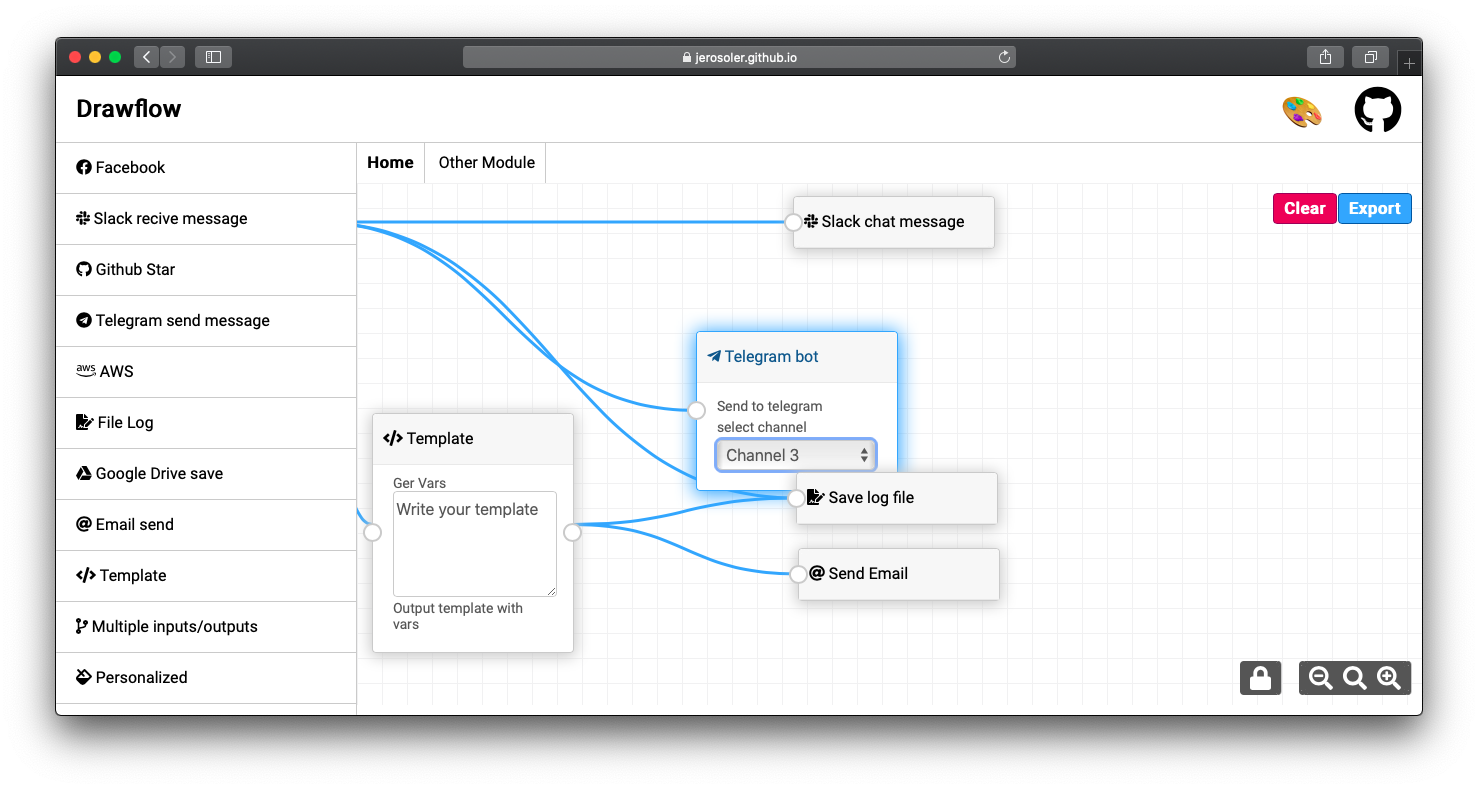Viewport: 1478px width, 789px height.
Task: Select Email send sidebar item
Action: [x=206, y=525]
